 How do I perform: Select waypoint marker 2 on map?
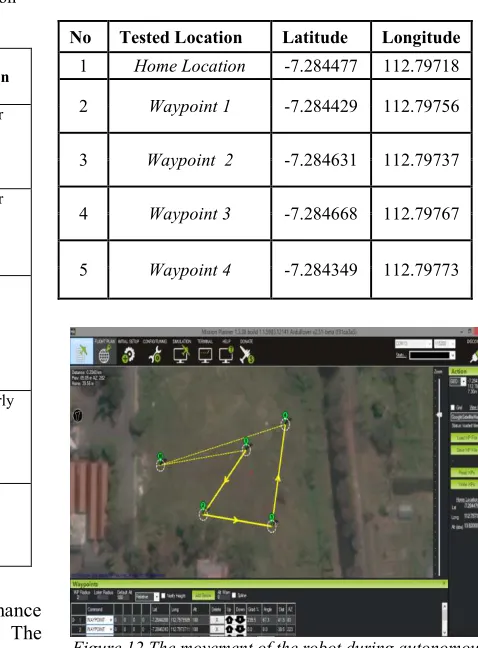(x=203, y=512)
